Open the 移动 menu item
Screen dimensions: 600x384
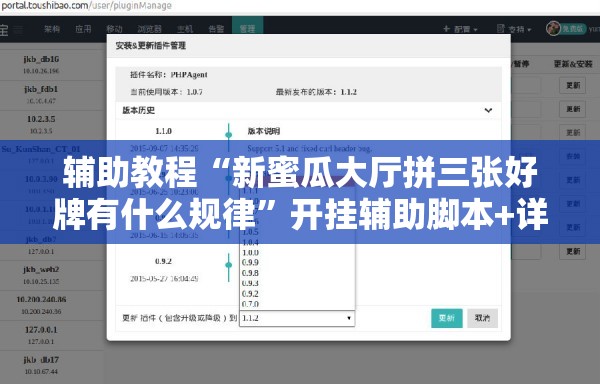[x=114, y=29]
